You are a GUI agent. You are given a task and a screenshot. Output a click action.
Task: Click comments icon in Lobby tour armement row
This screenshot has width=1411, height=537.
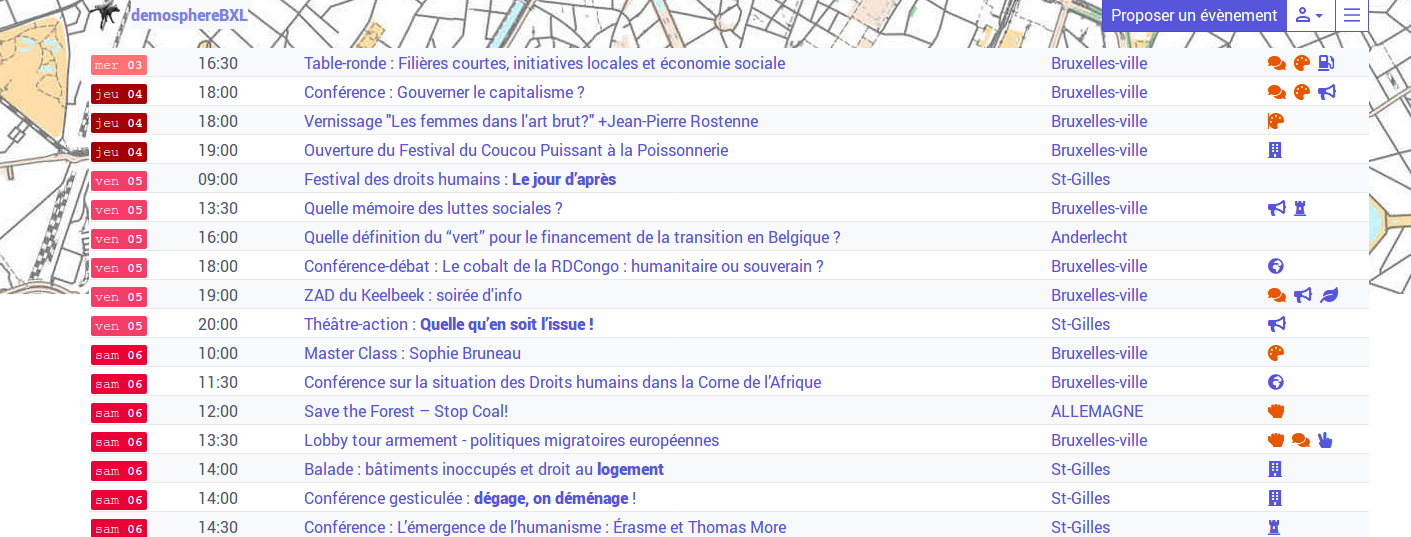click(x=1300, y=440)
